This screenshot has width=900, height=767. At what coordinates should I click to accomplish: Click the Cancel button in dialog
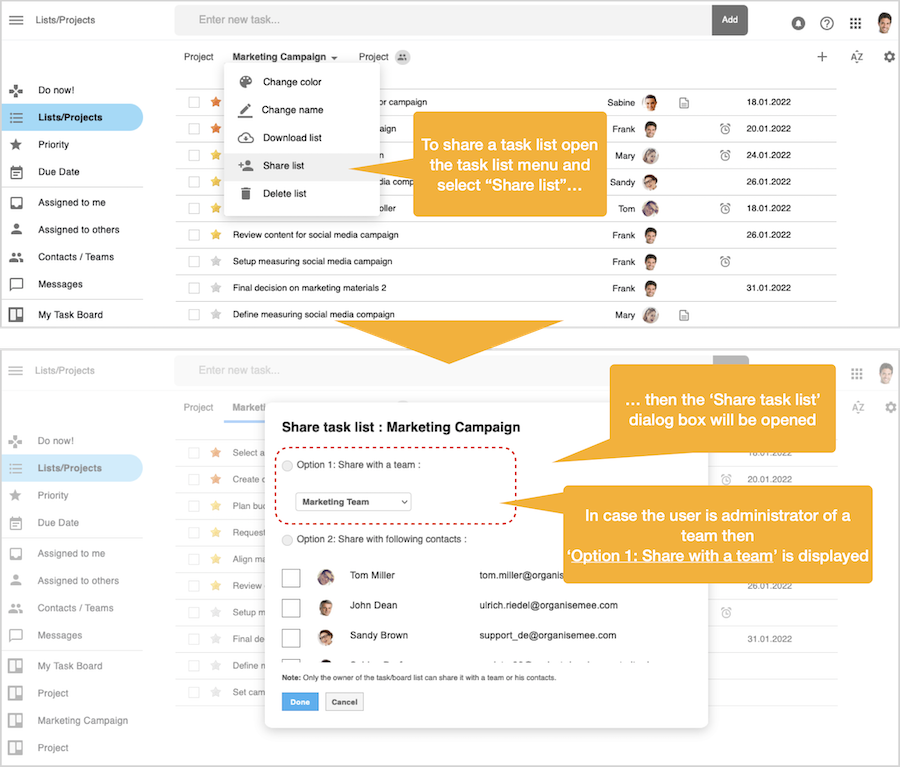click(x=344, y=702)
